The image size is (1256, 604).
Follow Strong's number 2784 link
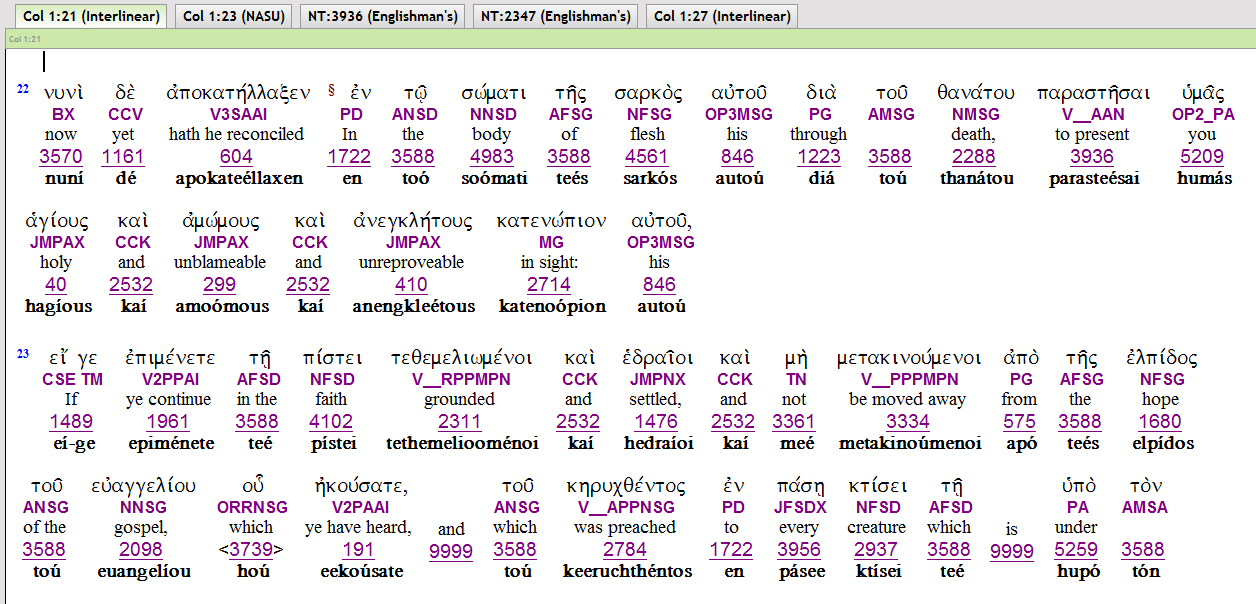625,550
